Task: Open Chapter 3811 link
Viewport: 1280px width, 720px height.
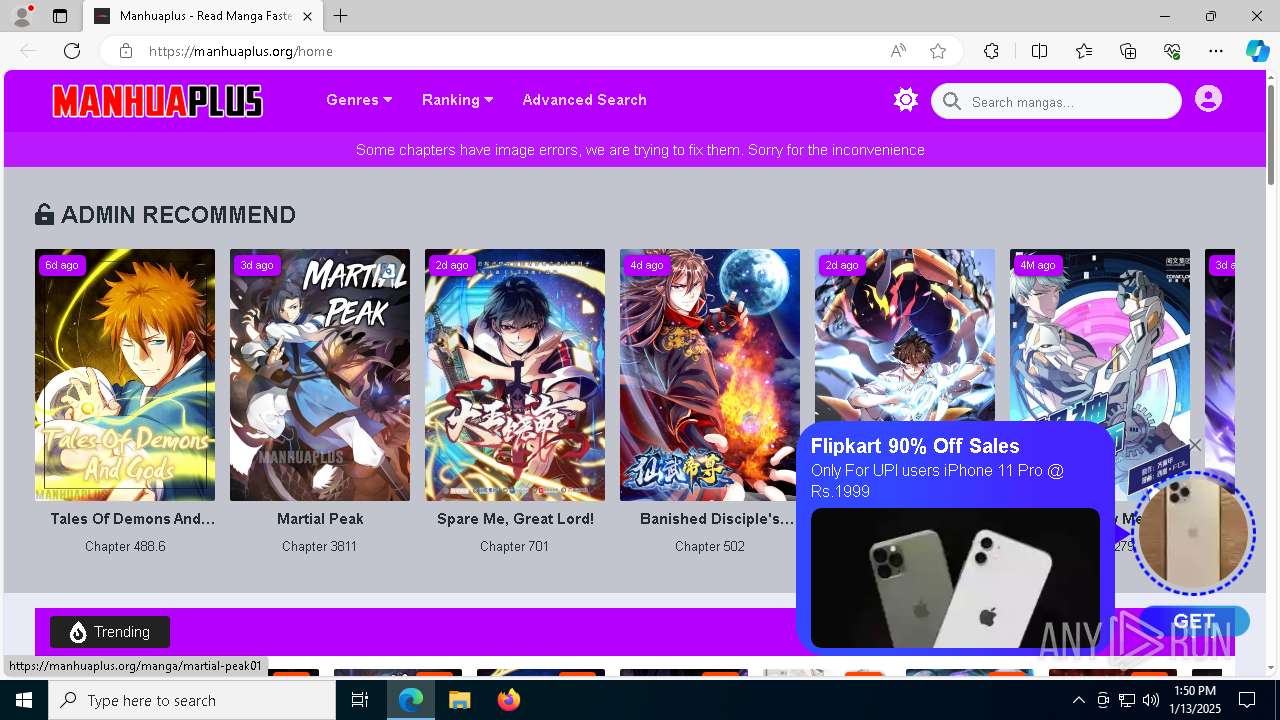Action: click(319, 547)
